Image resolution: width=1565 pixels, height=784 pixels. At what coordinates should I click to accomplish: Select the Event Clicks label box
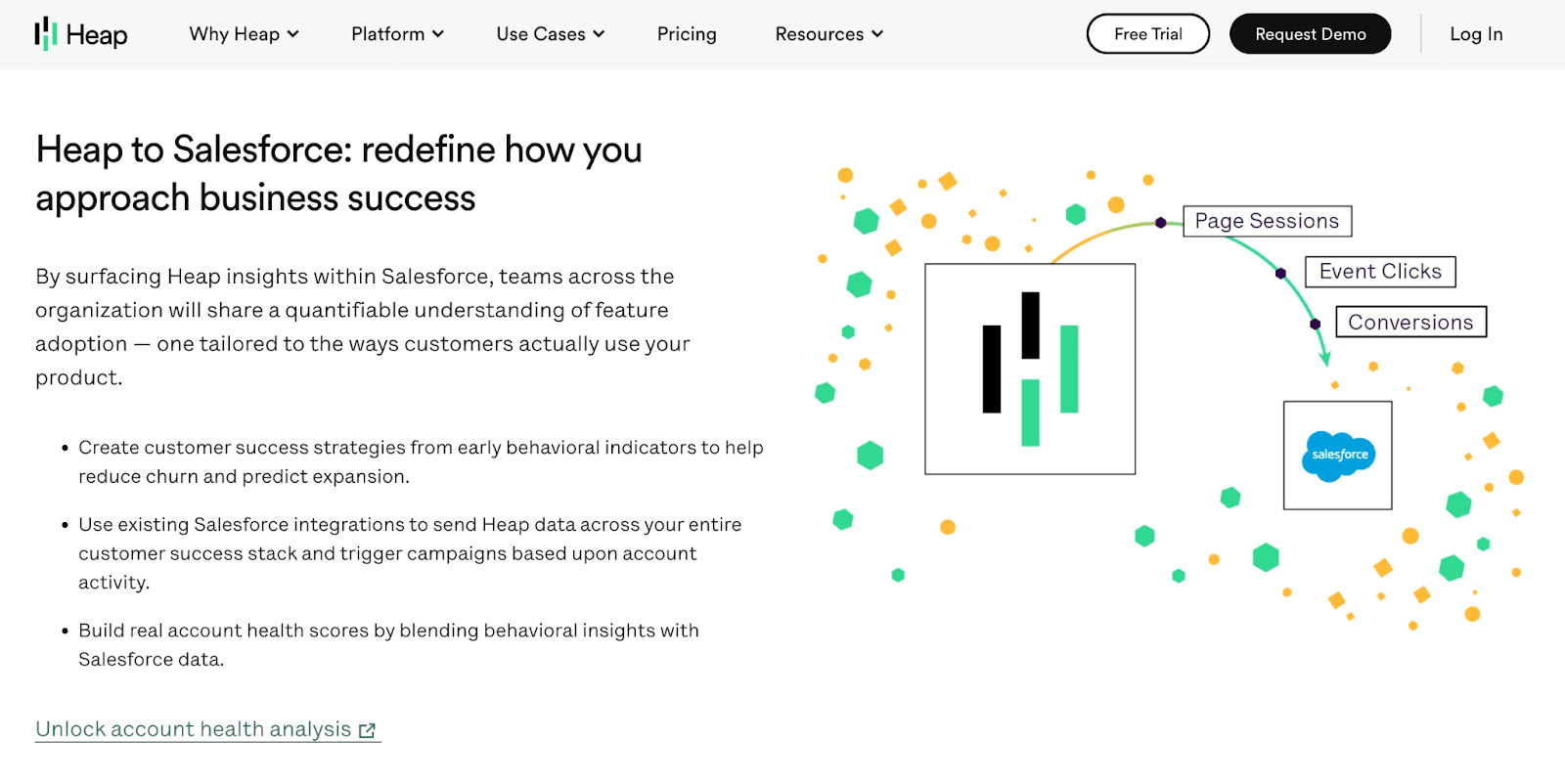click(x=1380, y=272)
